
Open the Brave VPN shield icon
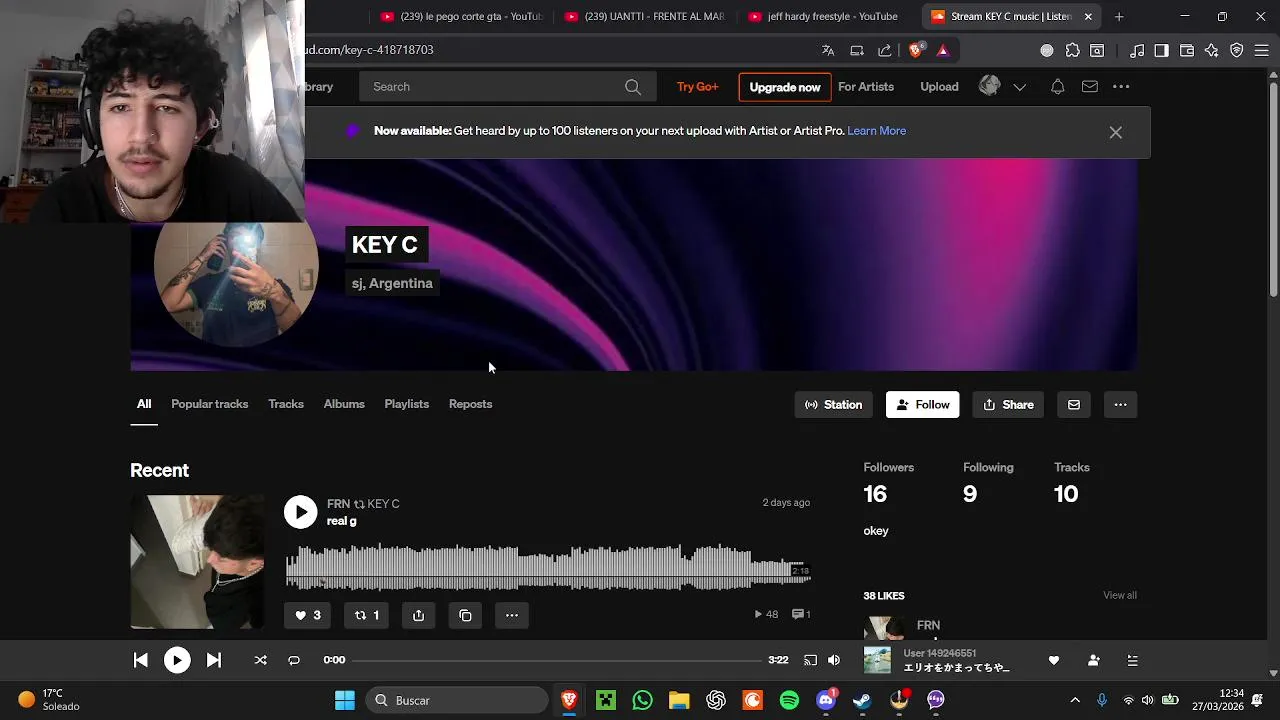click(x=1237, y=50)
